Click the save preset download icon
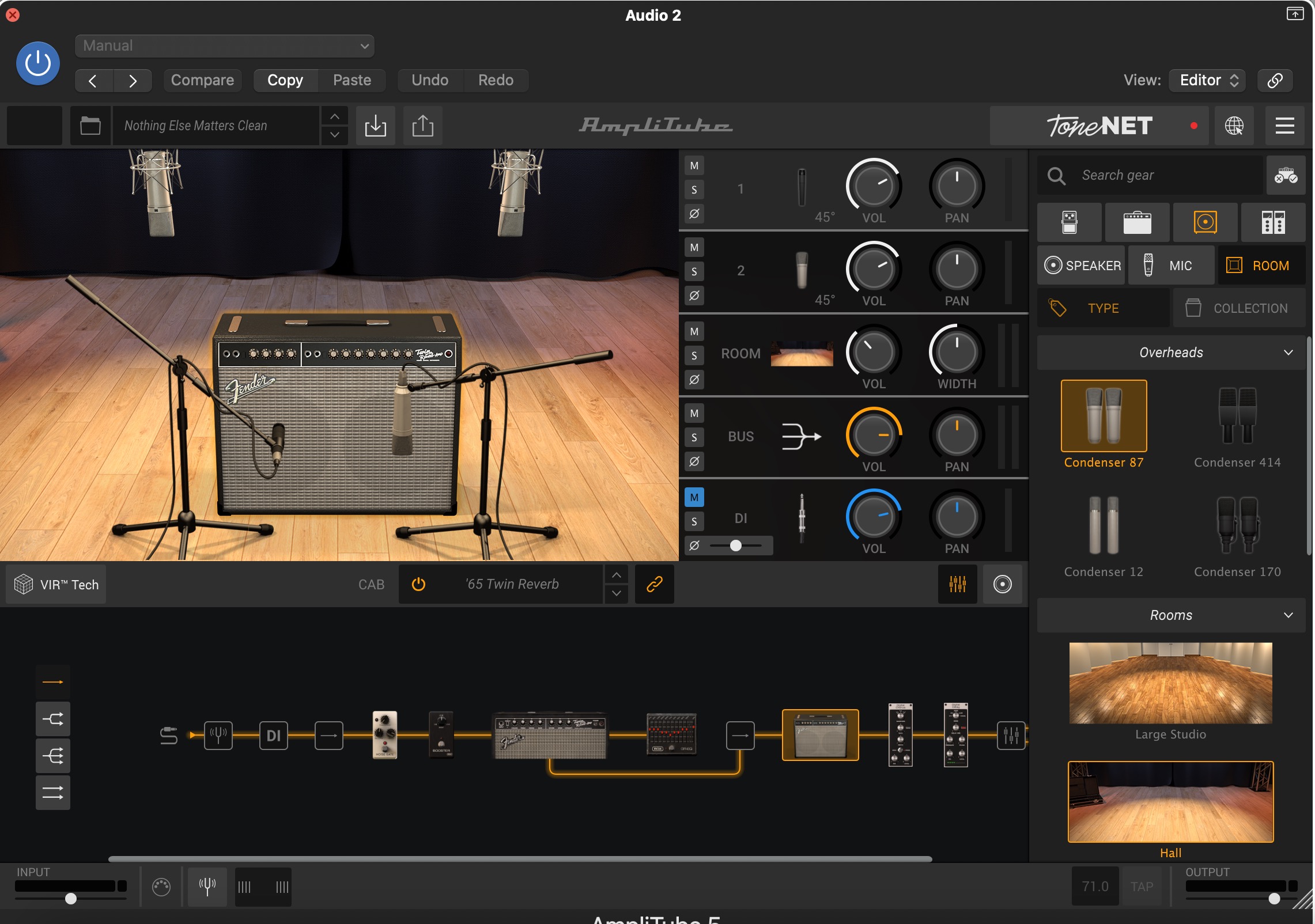This screenshot has height=924, width=1315. point(376,126)
